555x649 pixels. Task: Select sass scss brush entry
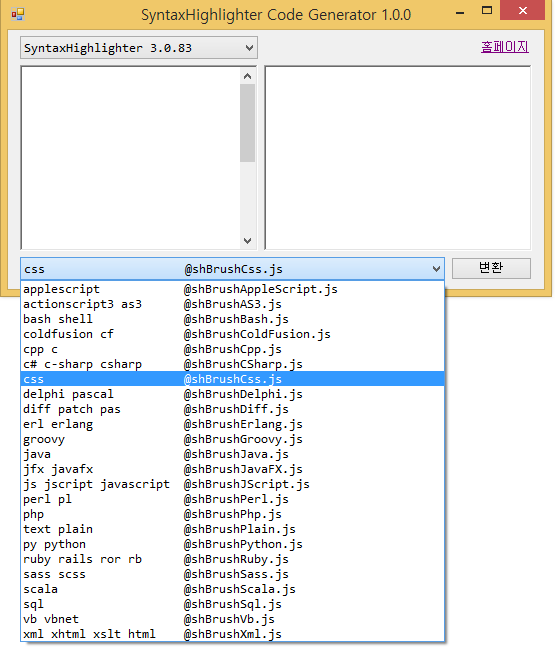pyautogui.click(x=232, y=574)
